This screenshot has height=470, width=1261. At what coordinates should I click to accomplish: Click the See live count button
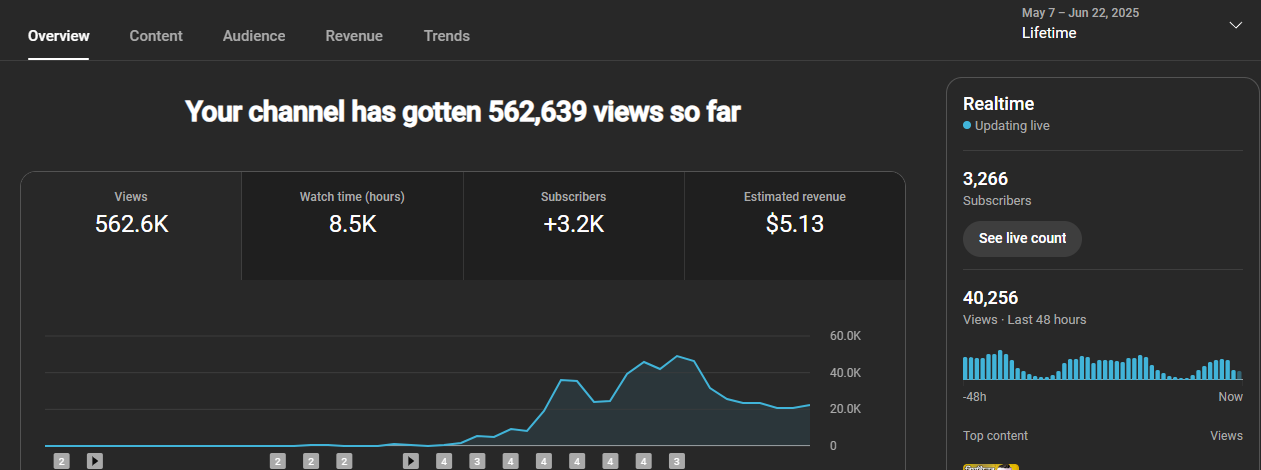coord(1022,239)
